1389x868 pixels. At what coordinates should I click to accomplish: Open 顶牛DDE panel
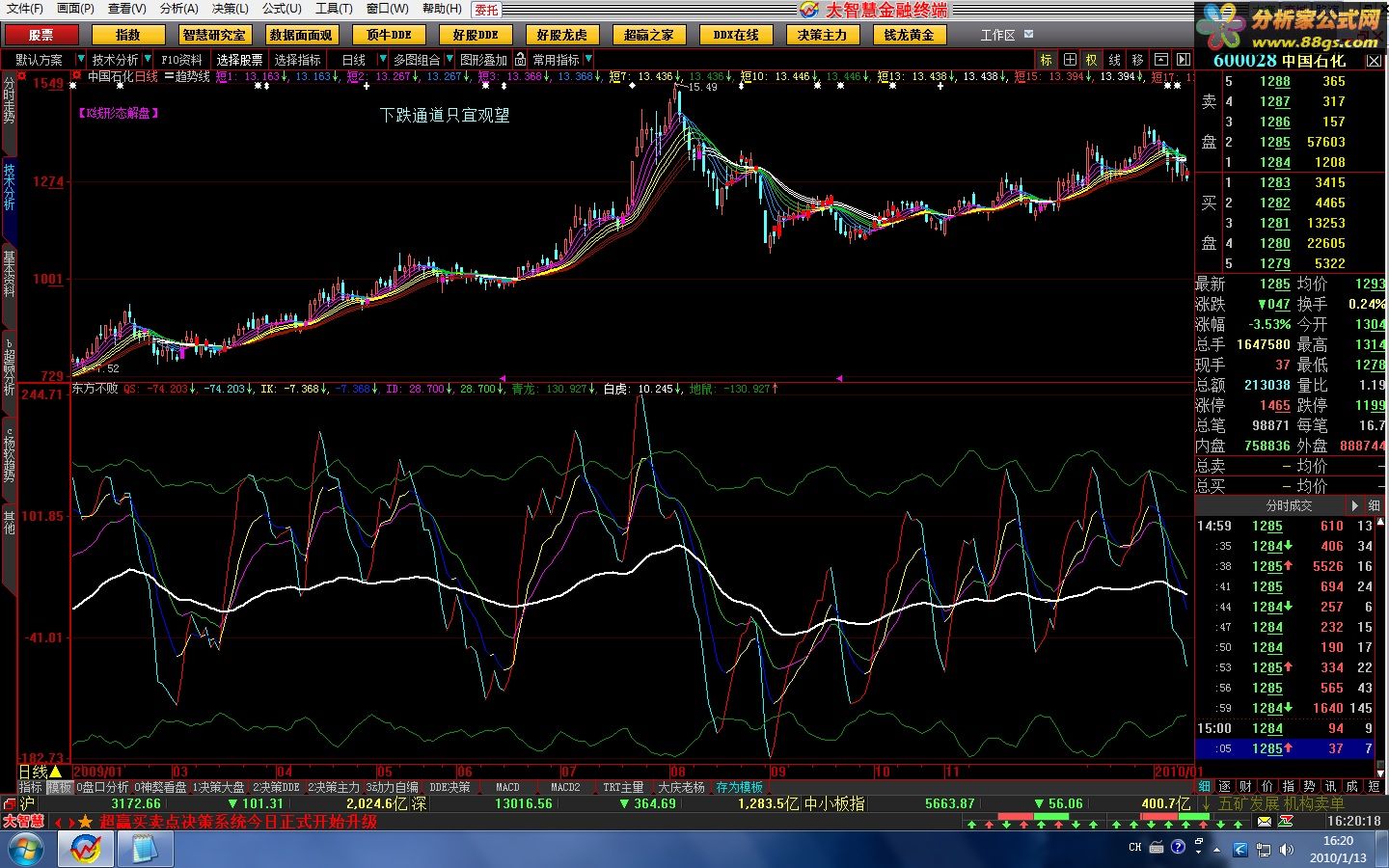pyautogui.click(x=388, y=35)
